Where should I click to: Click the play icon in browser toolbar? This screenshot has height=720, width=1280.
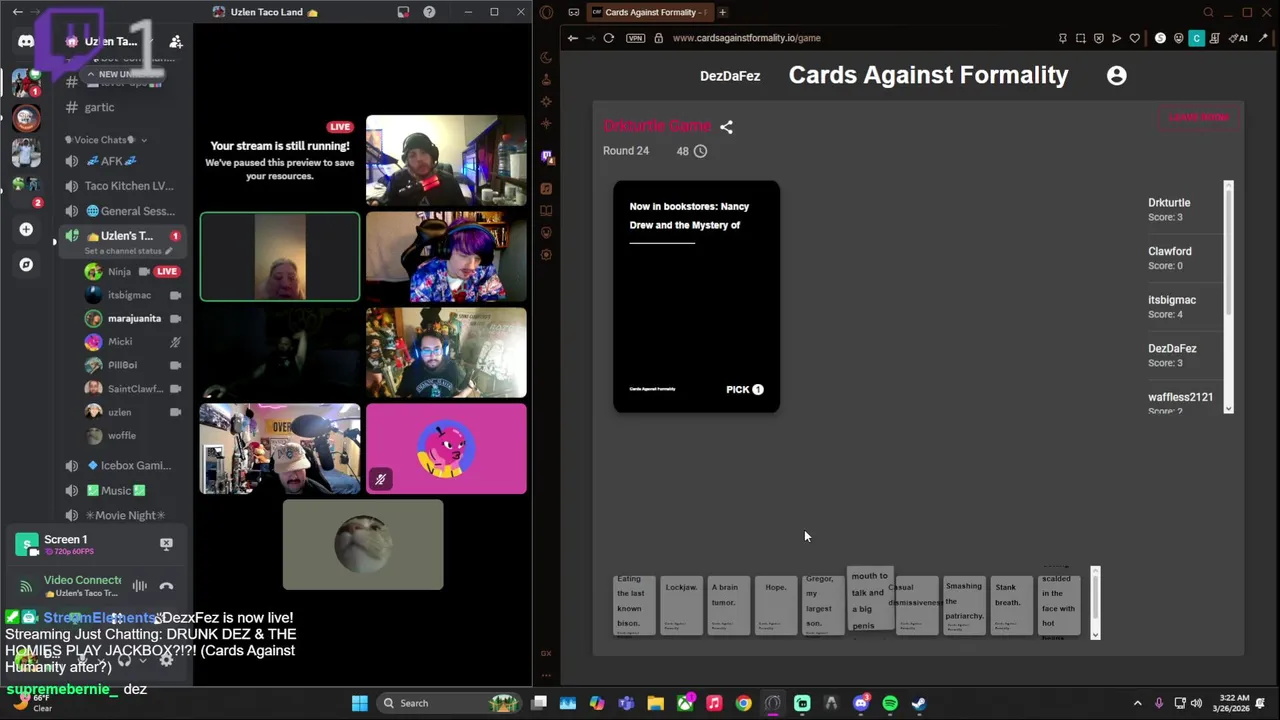pos(1116,38)
